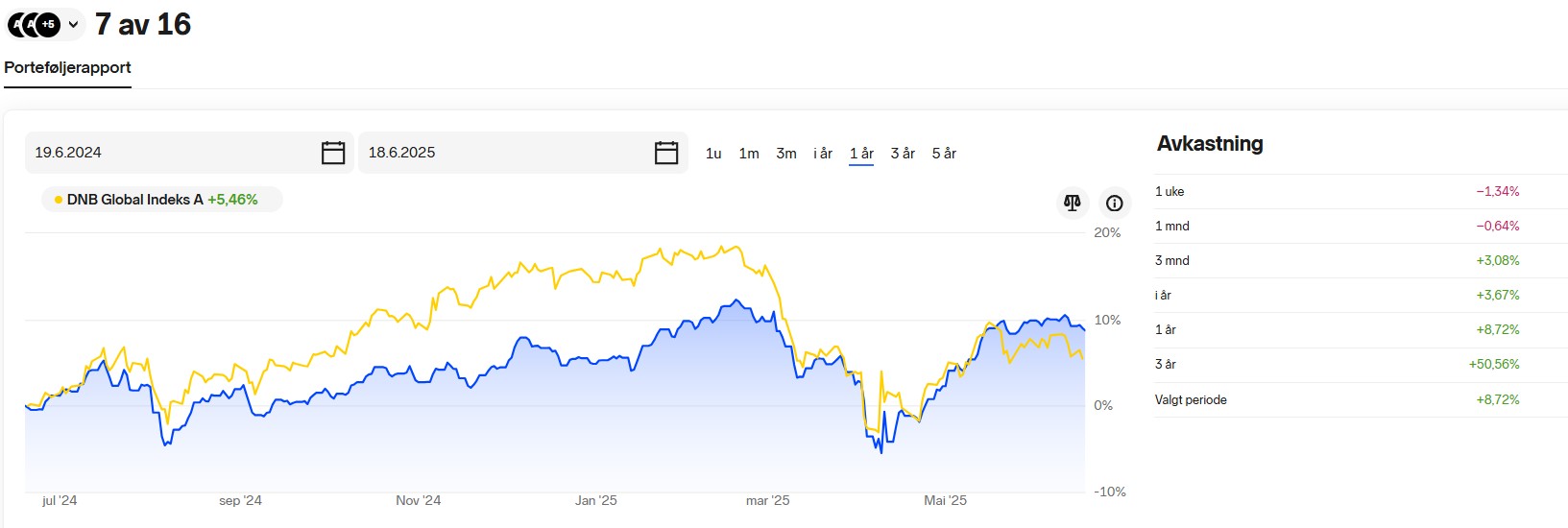Click the balance scale compare icon
This screenshot has width=1568, height=528.
(1073, 203)
